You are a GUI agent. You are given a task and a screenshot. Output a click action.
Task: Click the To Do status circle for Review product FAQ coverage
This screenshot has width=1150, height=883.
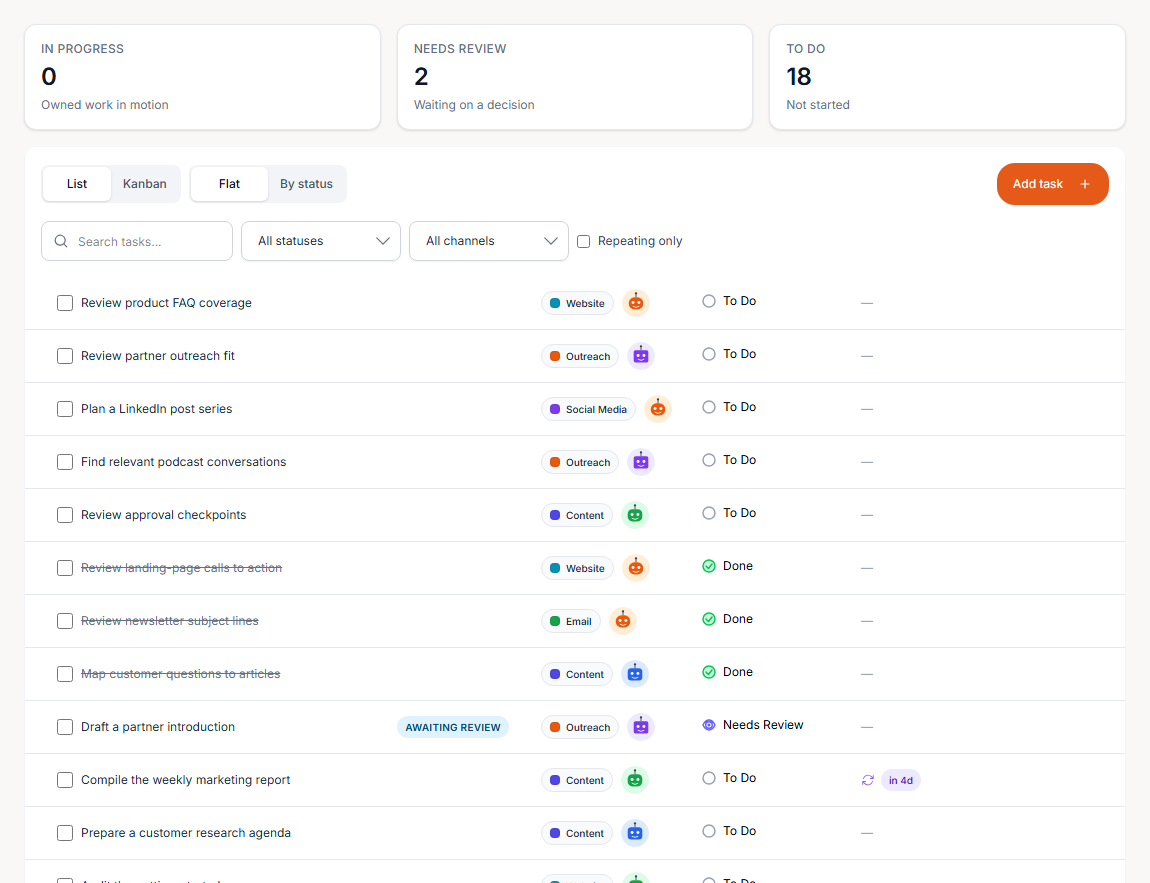(708, 301)
